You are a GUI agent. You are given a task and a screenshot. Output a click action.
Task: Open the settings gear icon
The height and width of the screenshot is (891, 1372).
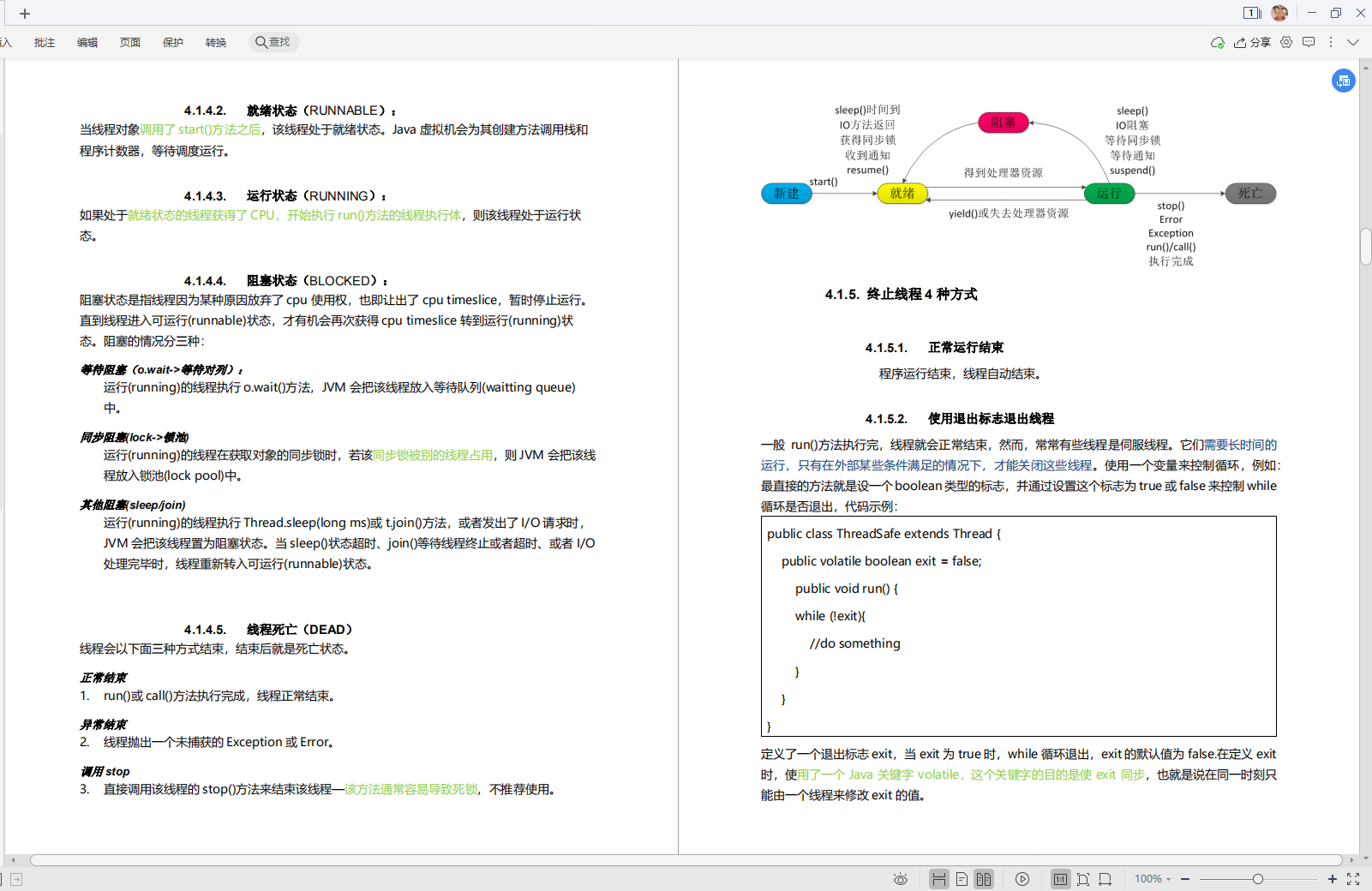pyautogui.click(x=1286, y=42)
